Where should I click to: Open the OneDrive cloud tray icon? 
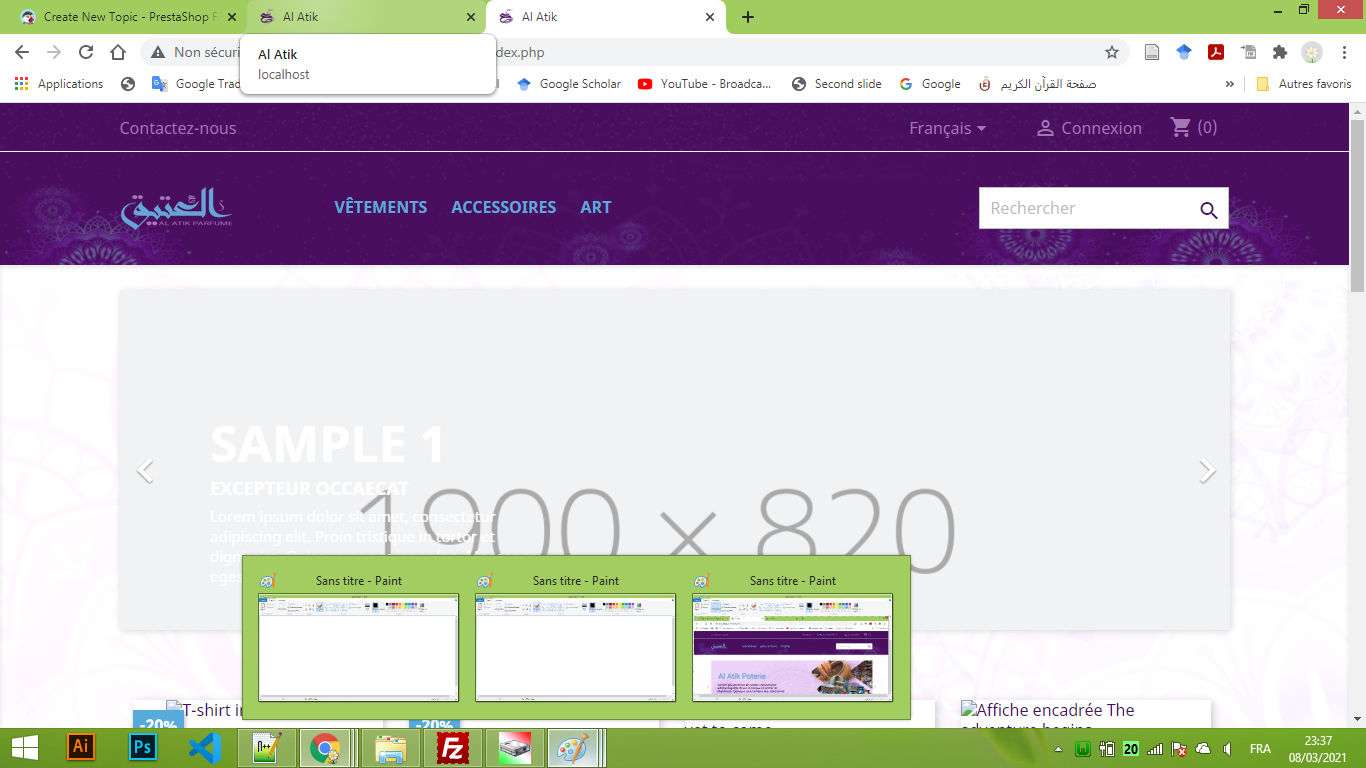(x=1203, y=749)
